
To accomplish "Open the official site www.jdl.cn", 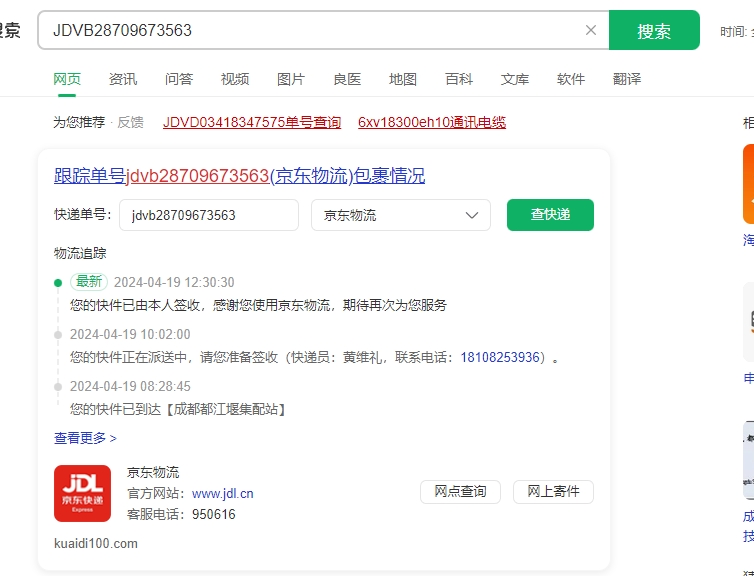I will [x=223, y=493].
